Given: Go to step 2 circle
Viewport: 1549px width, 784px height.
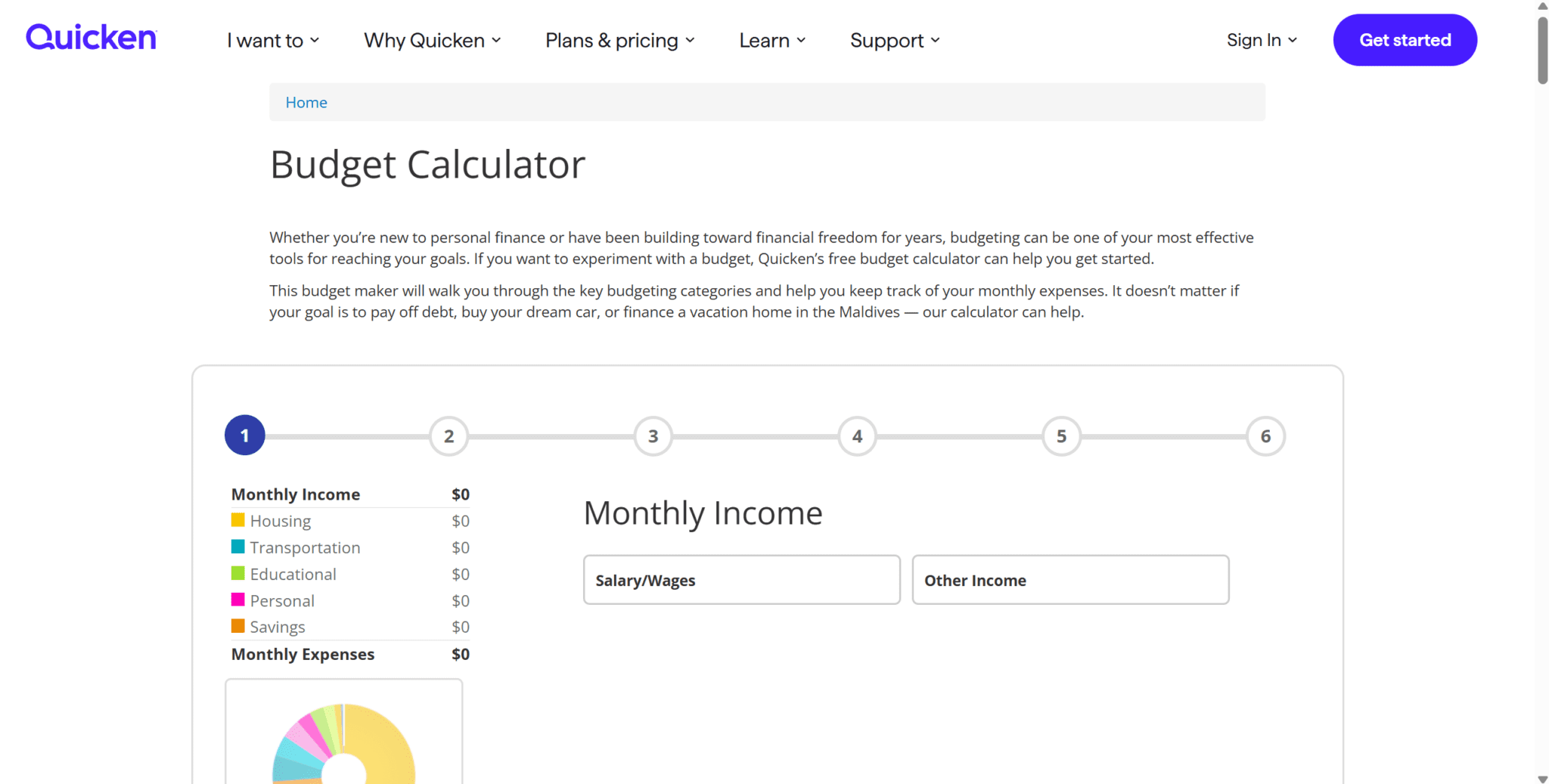Looking at the screenshot, I should (x=449, y=436).
